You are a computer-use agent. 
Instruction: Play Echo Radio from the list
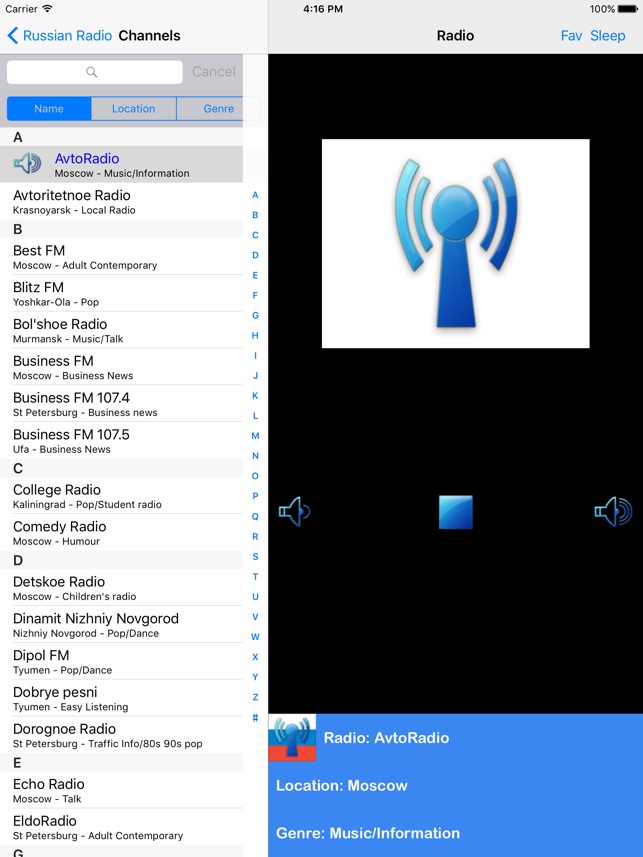[120, 790]
